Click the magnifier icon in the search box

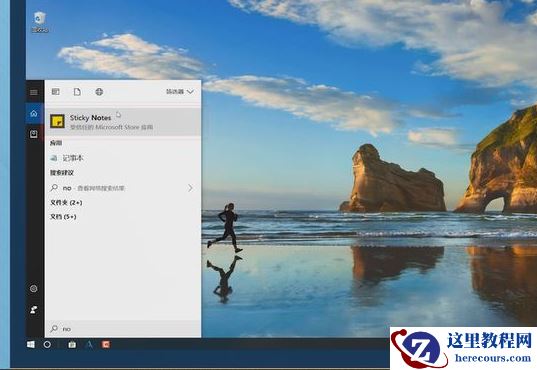(54, 329)
